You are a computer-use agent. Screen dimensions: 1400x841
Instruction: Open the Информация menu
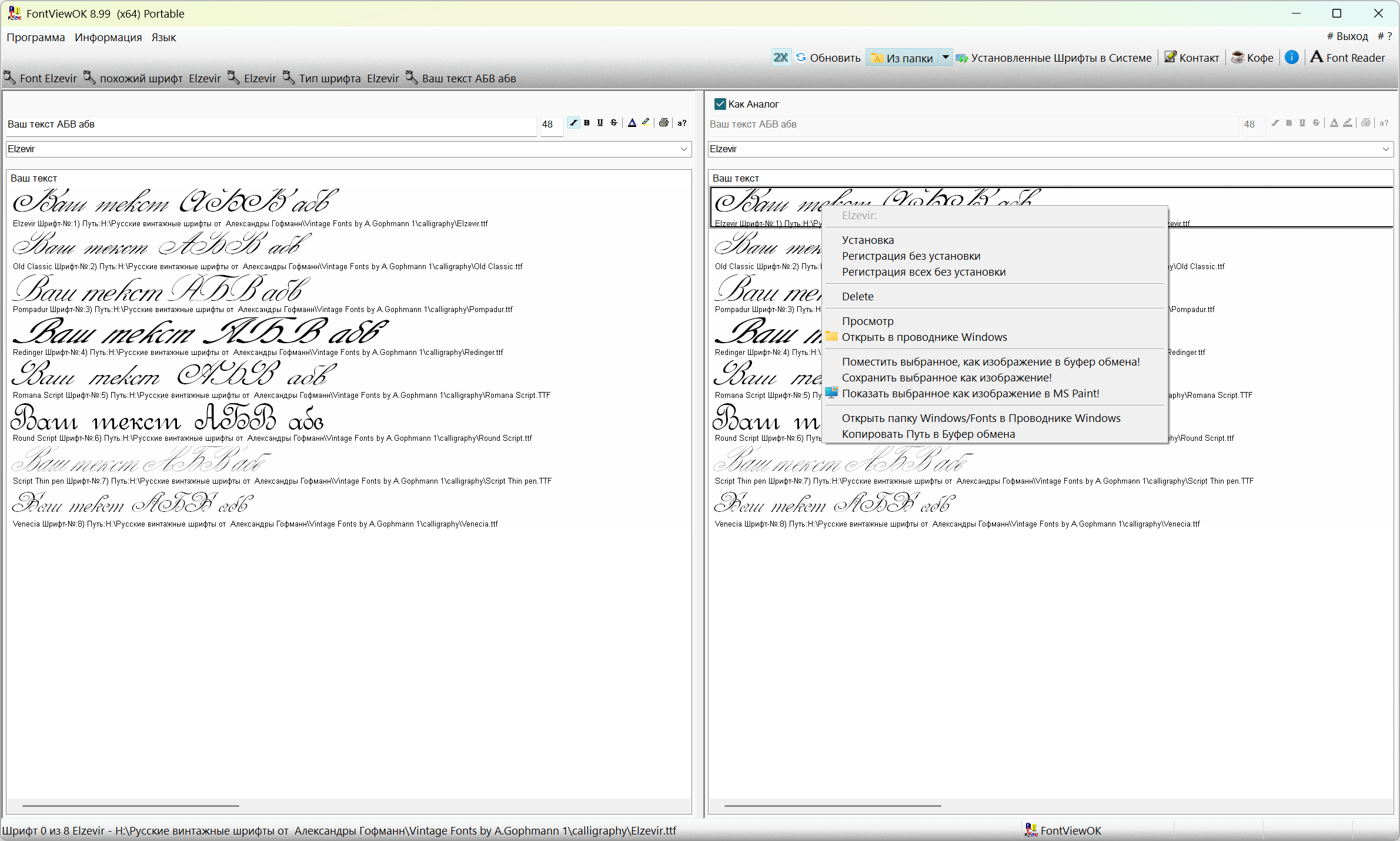click(108, 38)
